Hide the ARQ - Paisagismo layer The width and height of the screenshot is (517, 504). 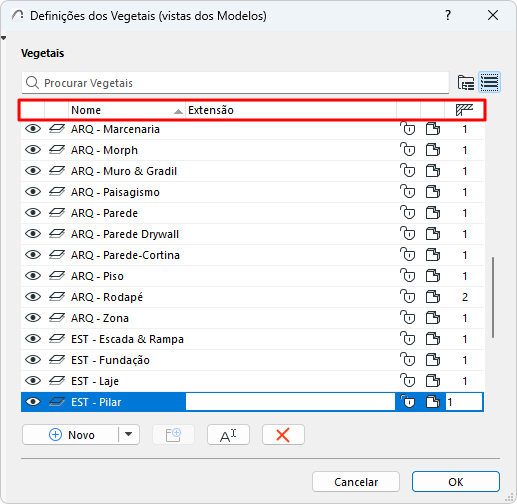coord(33,192)
